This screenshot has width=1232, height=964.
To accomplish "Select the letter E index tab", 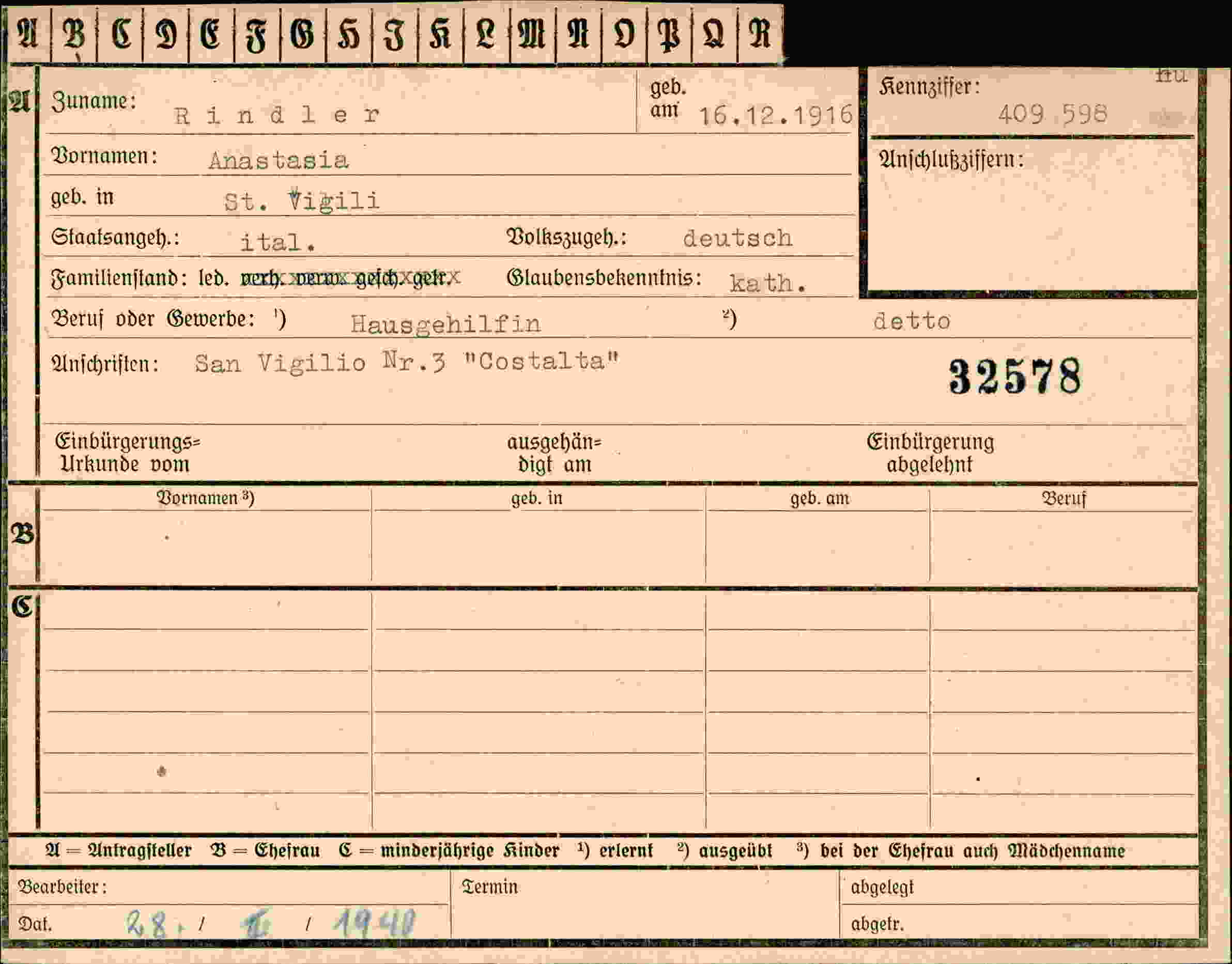I will coord(212,33).
